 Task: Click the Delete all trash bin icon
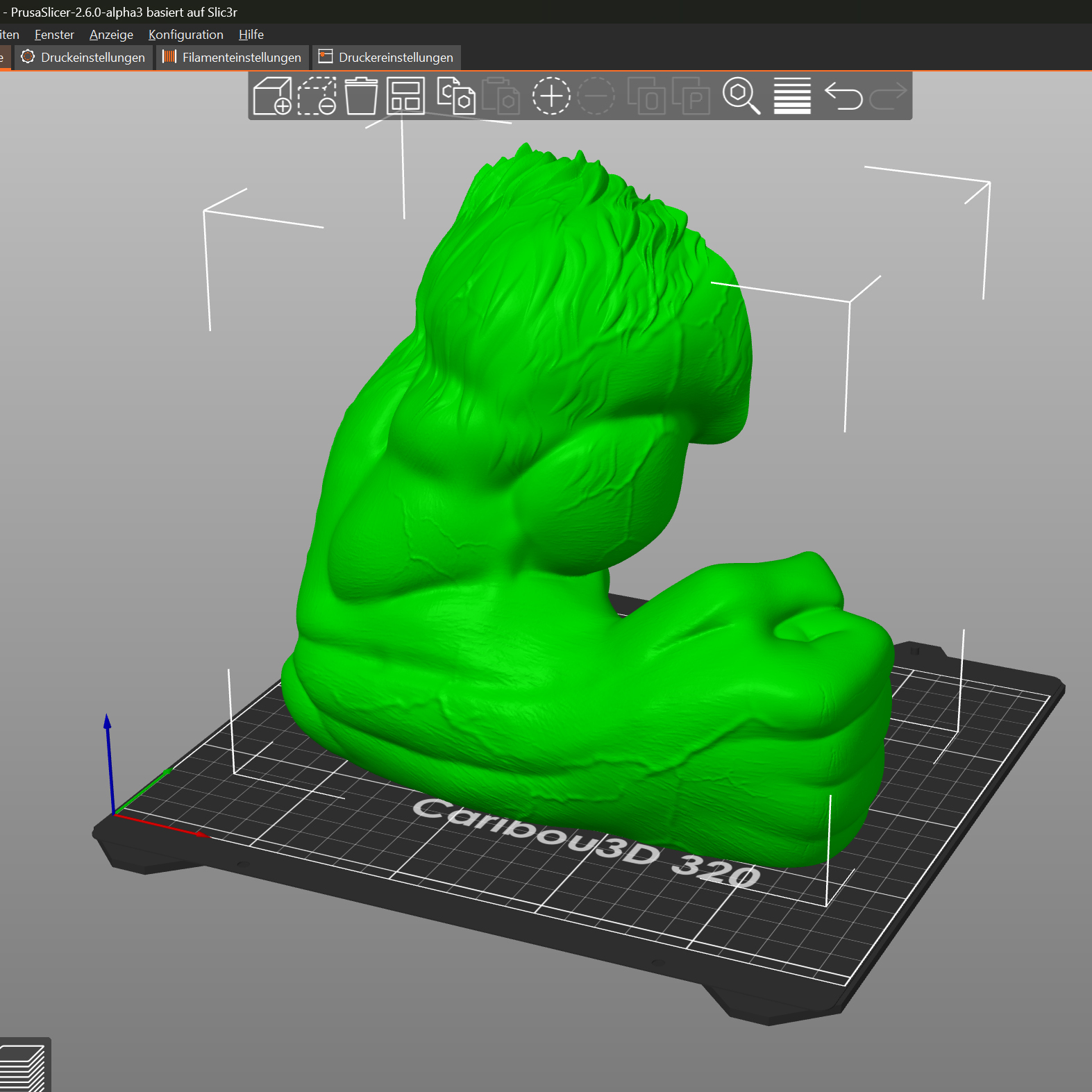click(361, 96)
